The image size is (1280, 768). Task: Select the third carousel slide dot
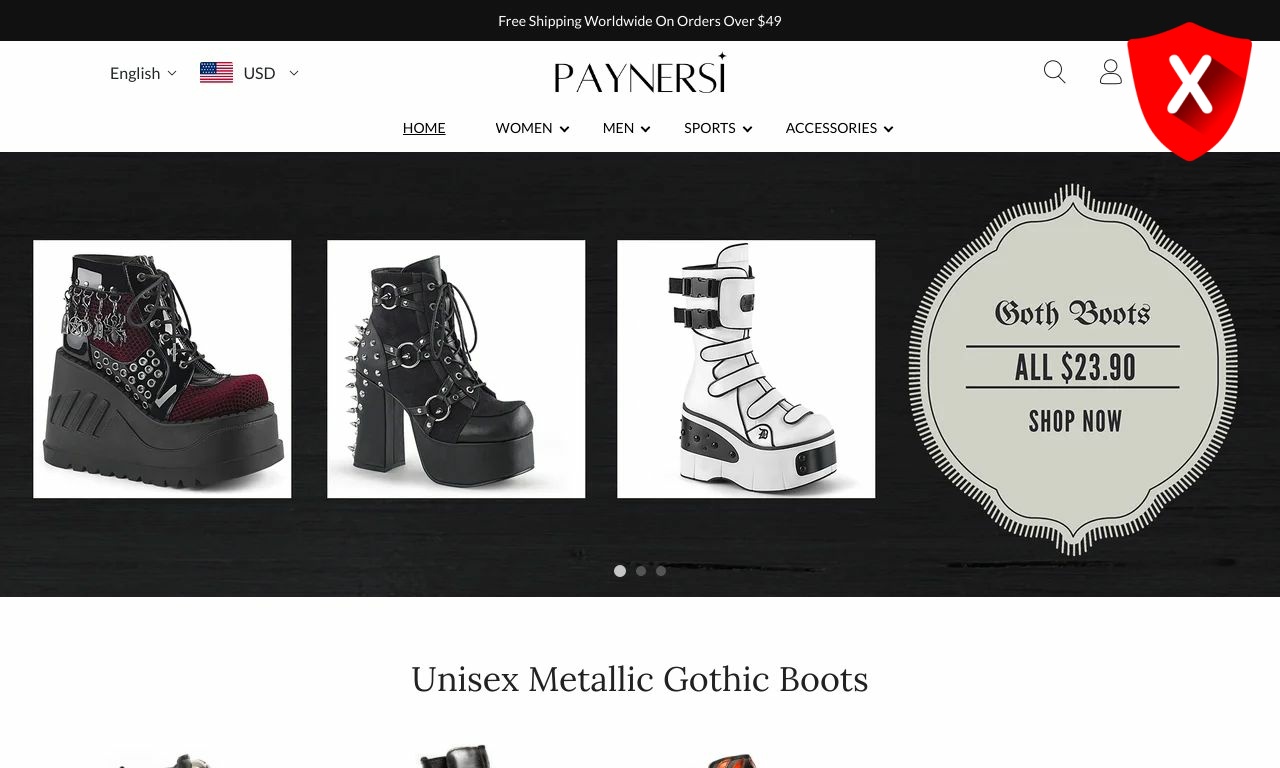pos(661,571)
